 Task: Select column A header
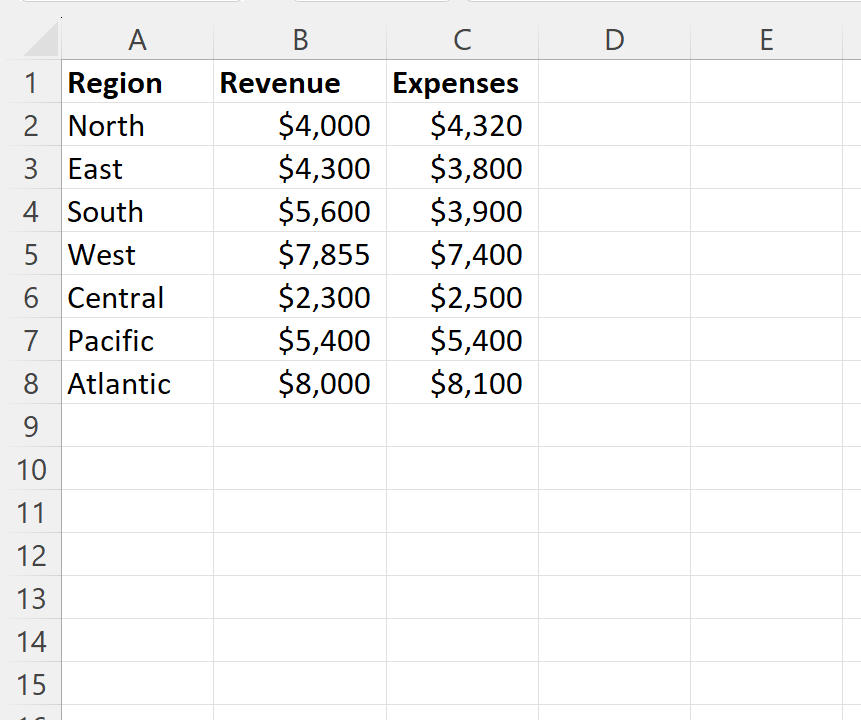tap(137, 40)
